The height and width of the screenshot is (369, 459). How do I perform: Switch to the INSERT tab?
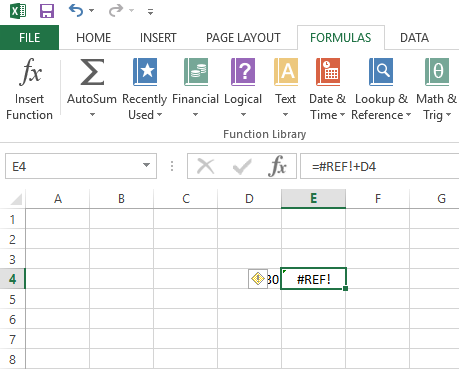click(x=158, y=38)
